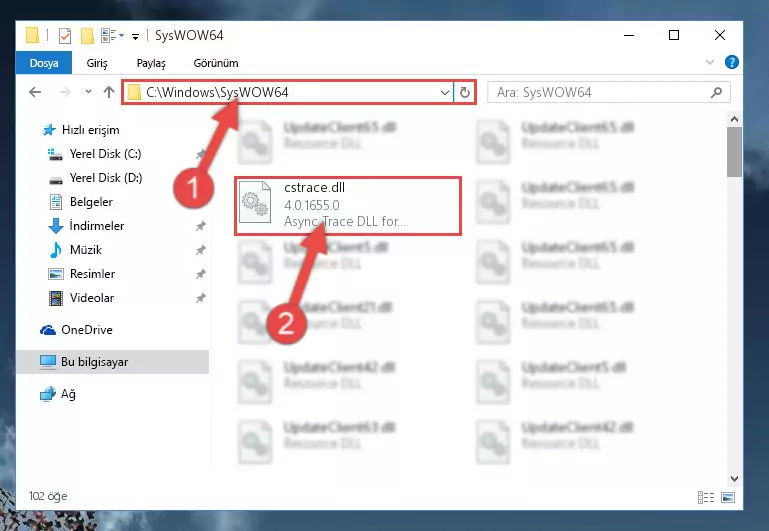Click the pin icon next to İndirmeler
Image resolution: width=769 pixels, height=531 pixels.
click(201, 226)
